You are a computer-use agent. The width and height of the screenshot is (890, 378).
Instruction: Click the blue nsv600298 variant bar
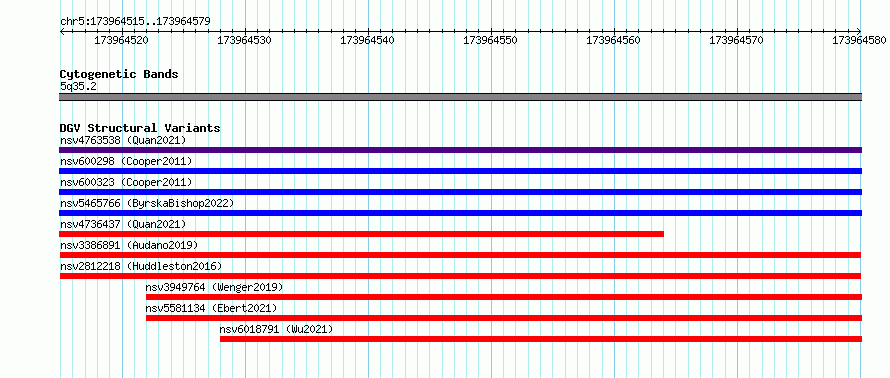coord(461,171)
